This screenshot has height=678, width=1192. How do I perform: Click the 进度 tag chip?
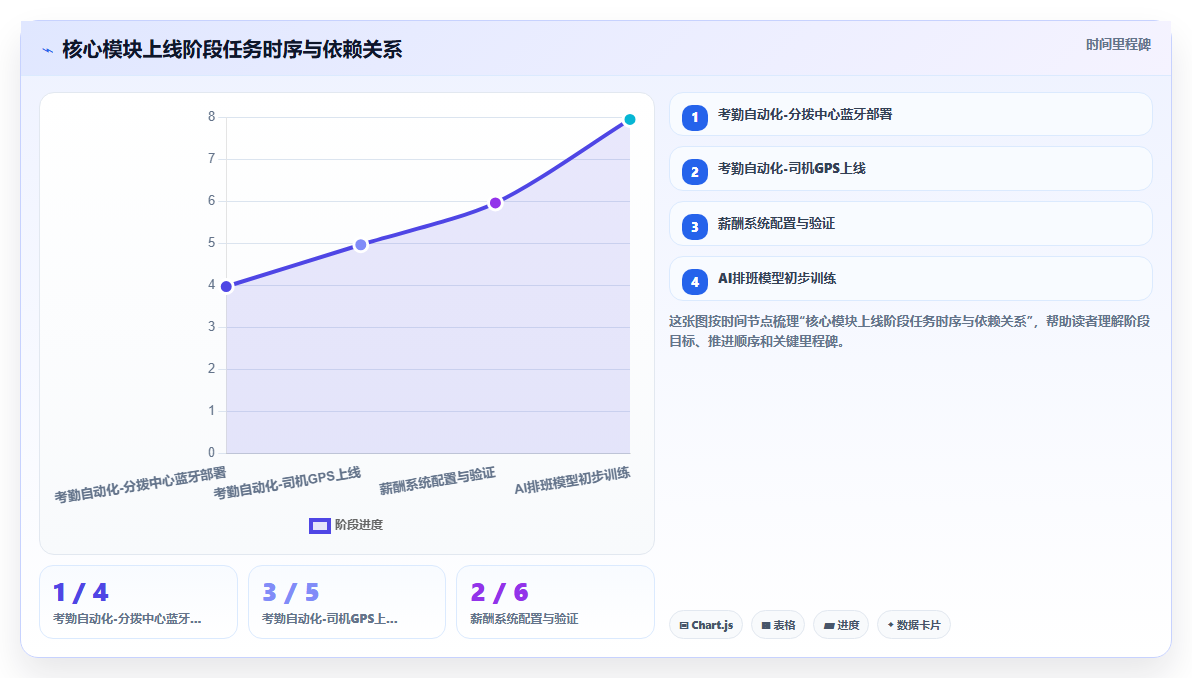(841, 625)
